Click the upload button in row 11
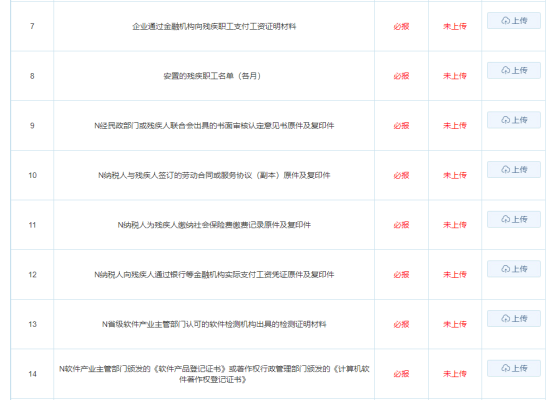This screenshot has width=554, height=401. [514, 219]
